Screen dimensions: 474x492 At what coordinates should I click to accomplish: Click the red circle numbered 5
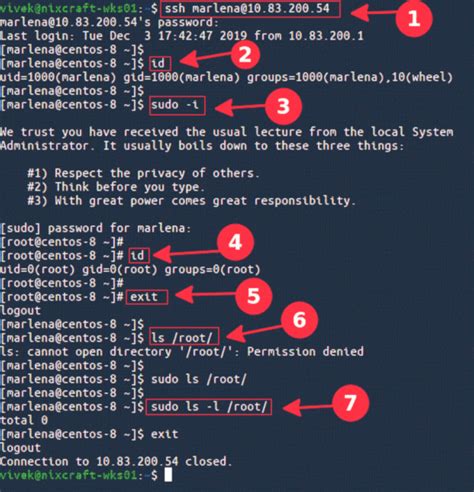(254, 296)
